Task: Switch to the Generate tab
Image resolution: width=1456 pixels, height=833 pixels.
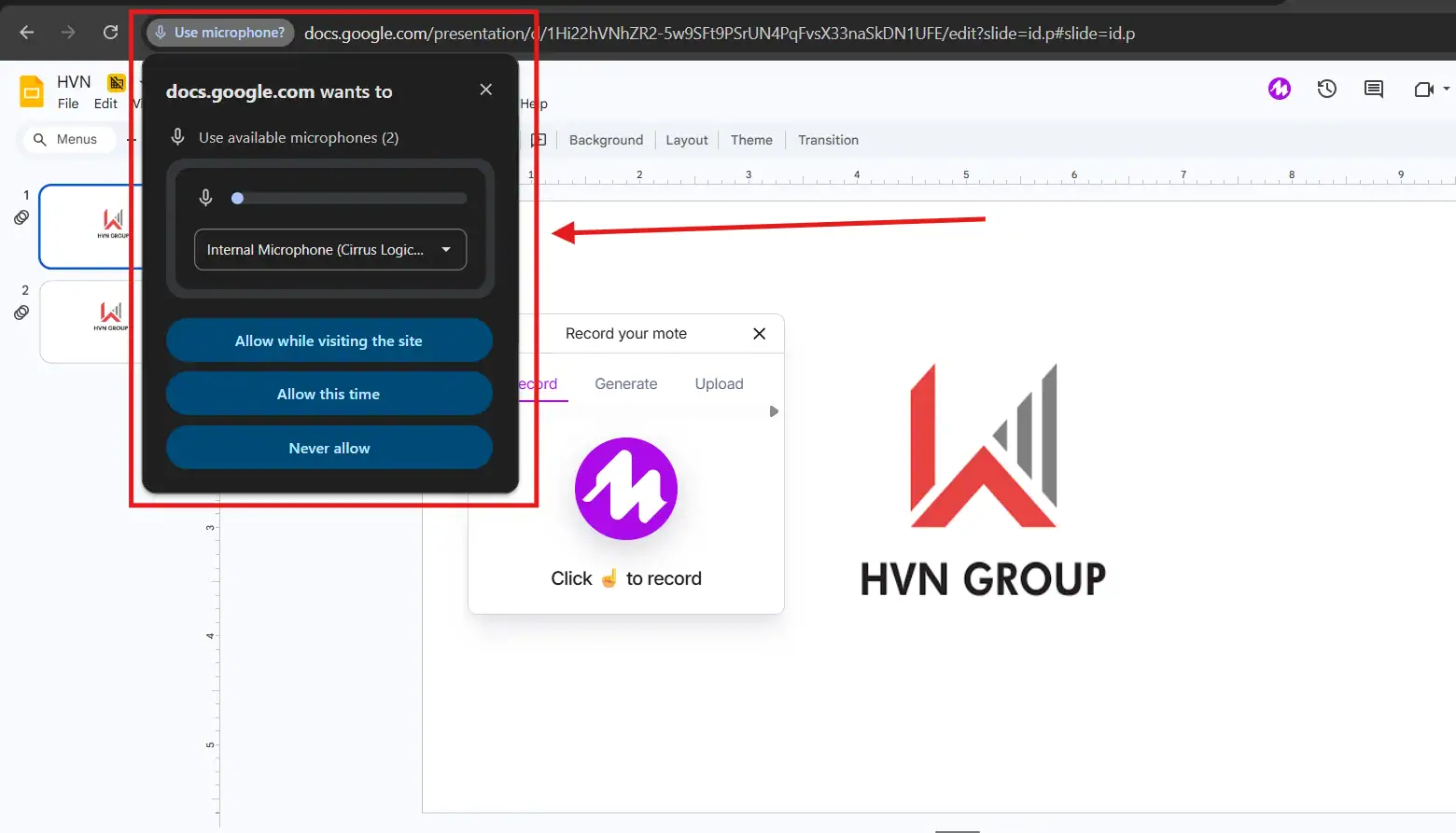Action: (x=626, y=383)
